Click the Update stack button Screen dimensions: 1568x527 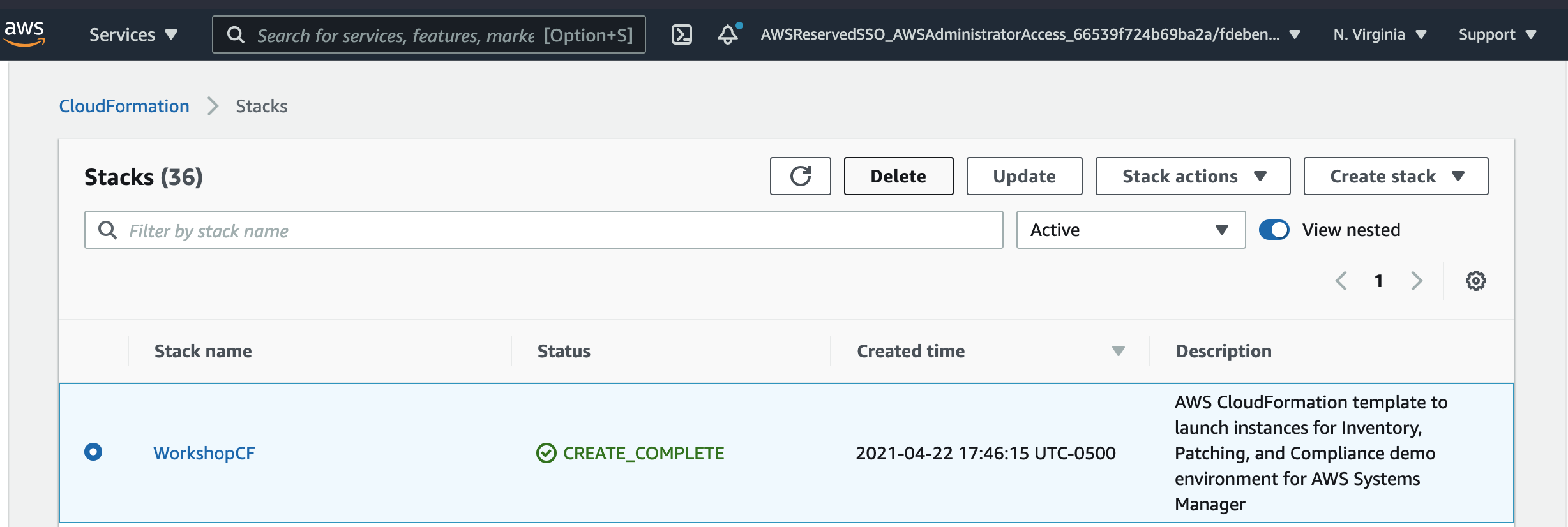(1024, 176)
